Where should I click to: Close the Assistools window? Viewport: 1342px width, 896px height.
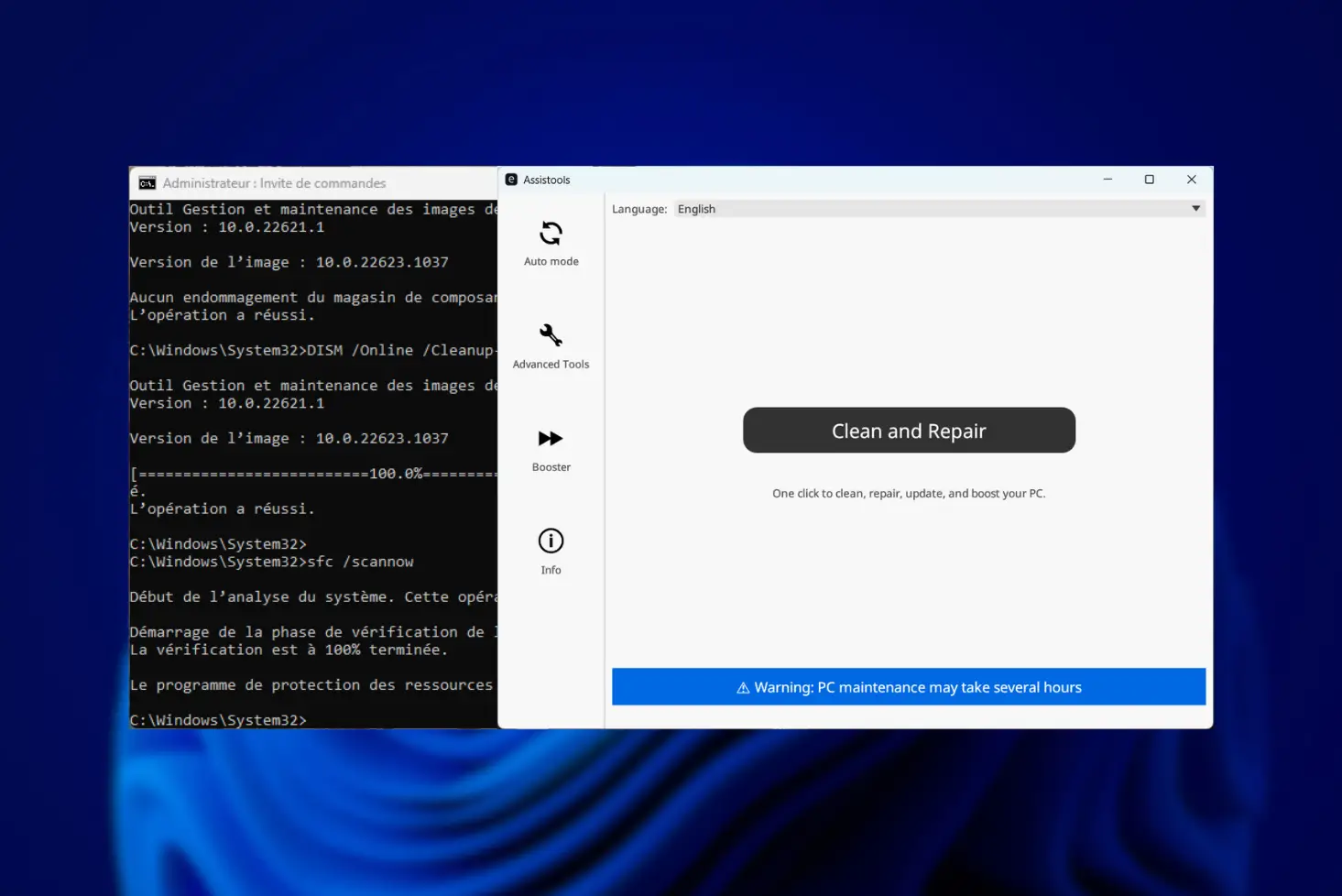1191,180
